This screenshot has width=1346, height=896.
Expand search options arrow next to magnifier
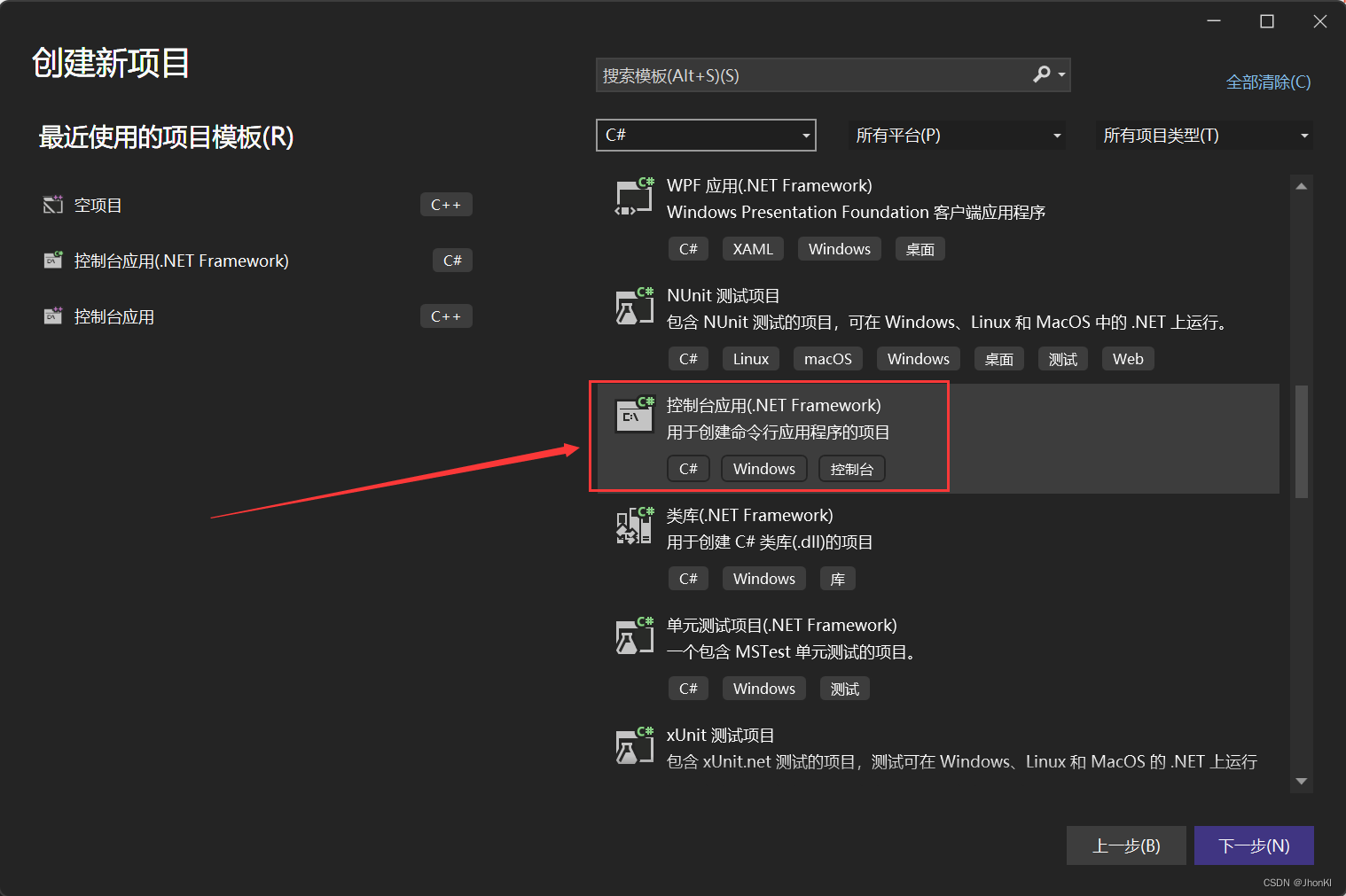(1061, 75)
